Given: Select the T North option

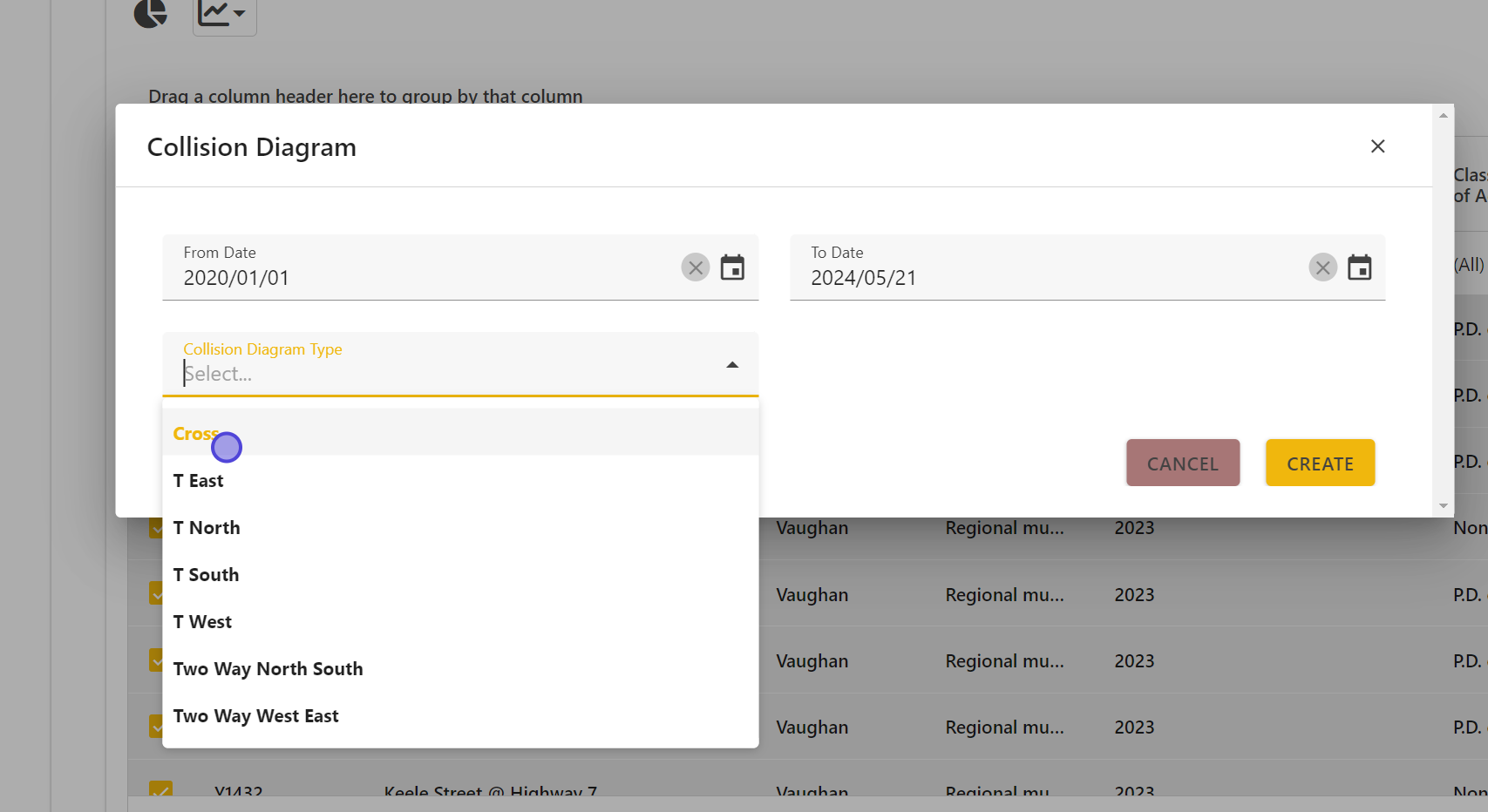Looking at the screenshot, I should 207,528.
